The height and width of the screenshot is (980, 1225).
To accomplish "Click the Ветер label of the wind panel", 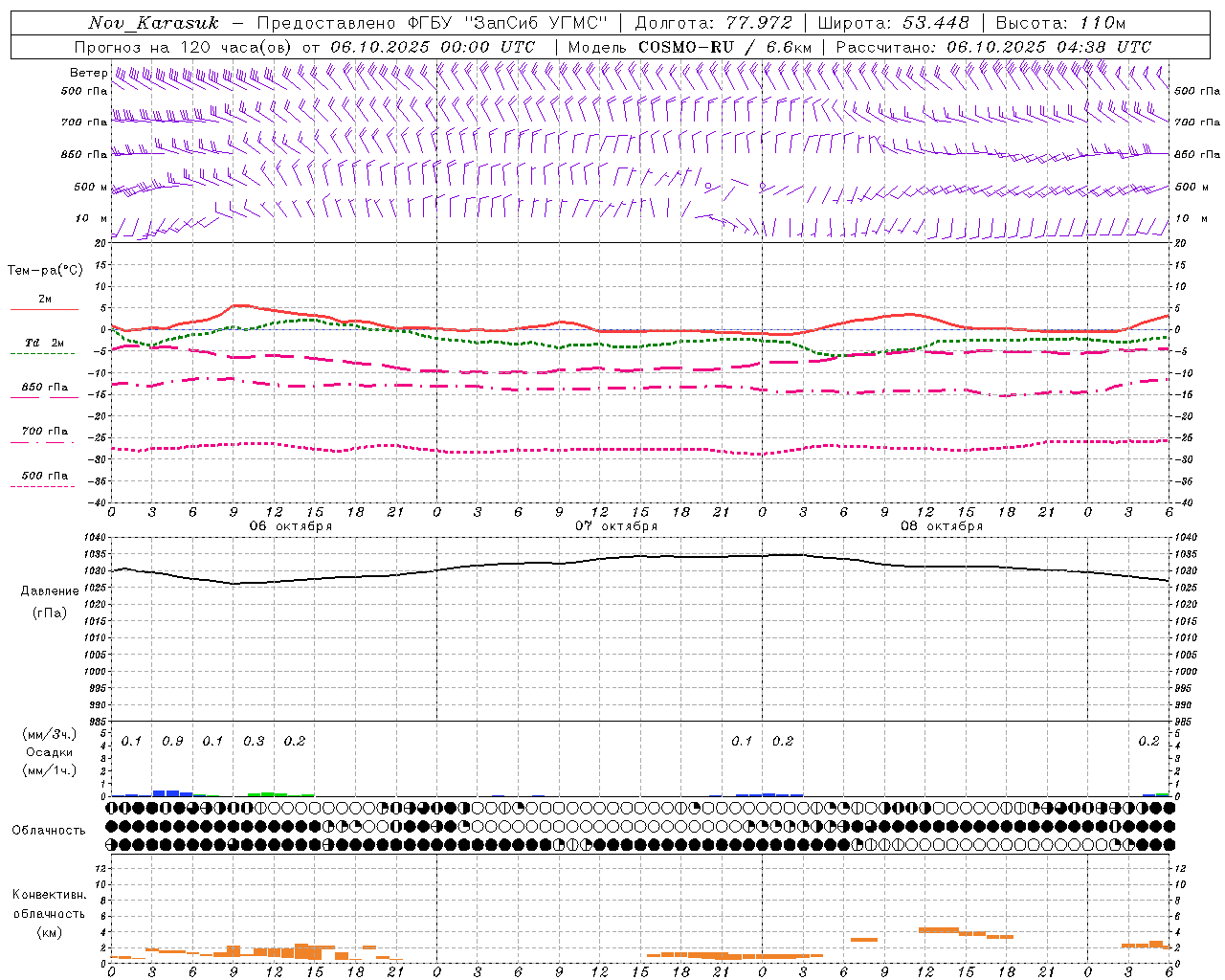I will [x=88, y=73].
